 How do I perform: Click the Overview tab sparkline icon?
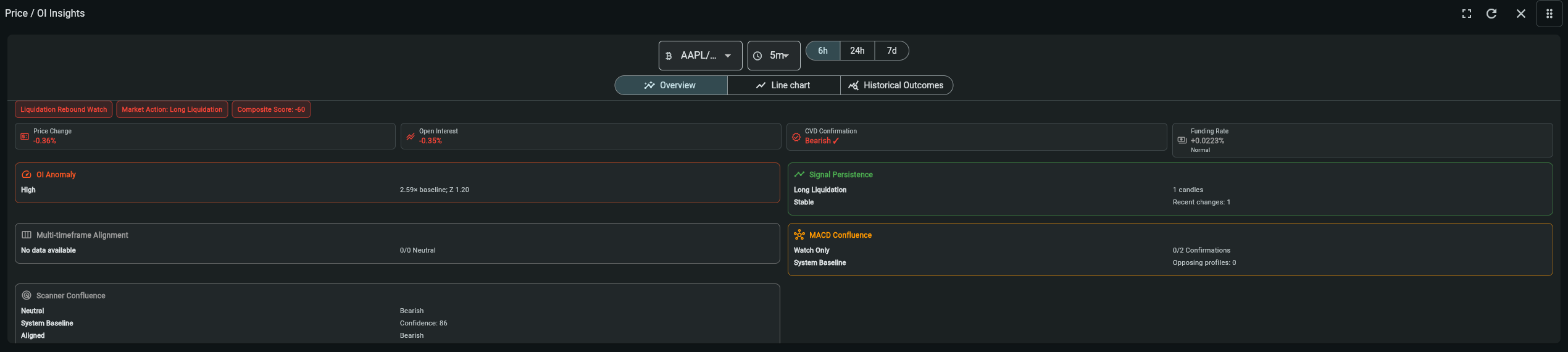(x=649, y=85)
